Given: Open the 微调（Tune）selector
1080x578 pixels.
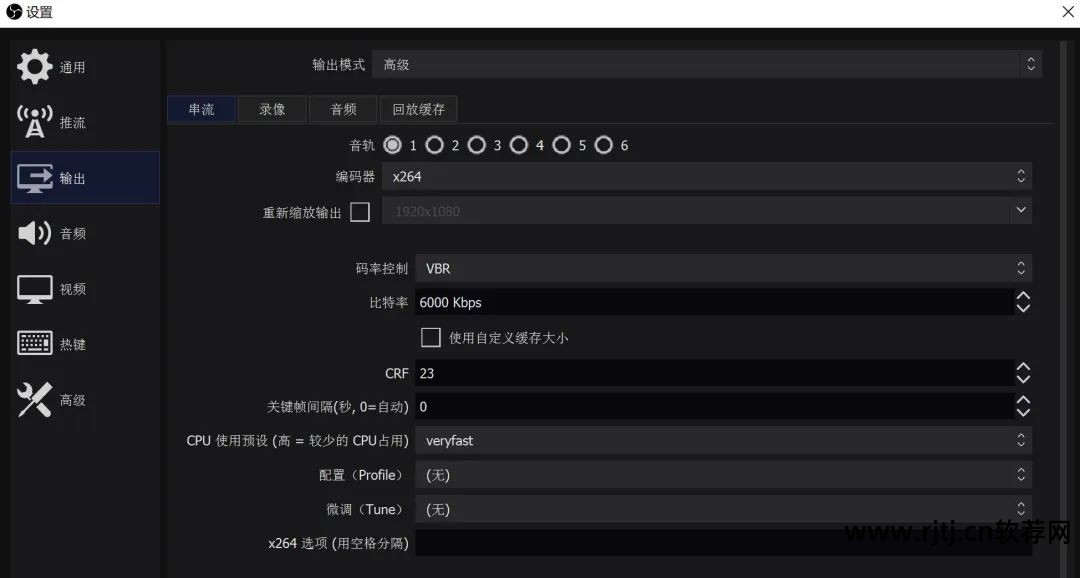Looking at the screenshot, I should coord(720,509).
